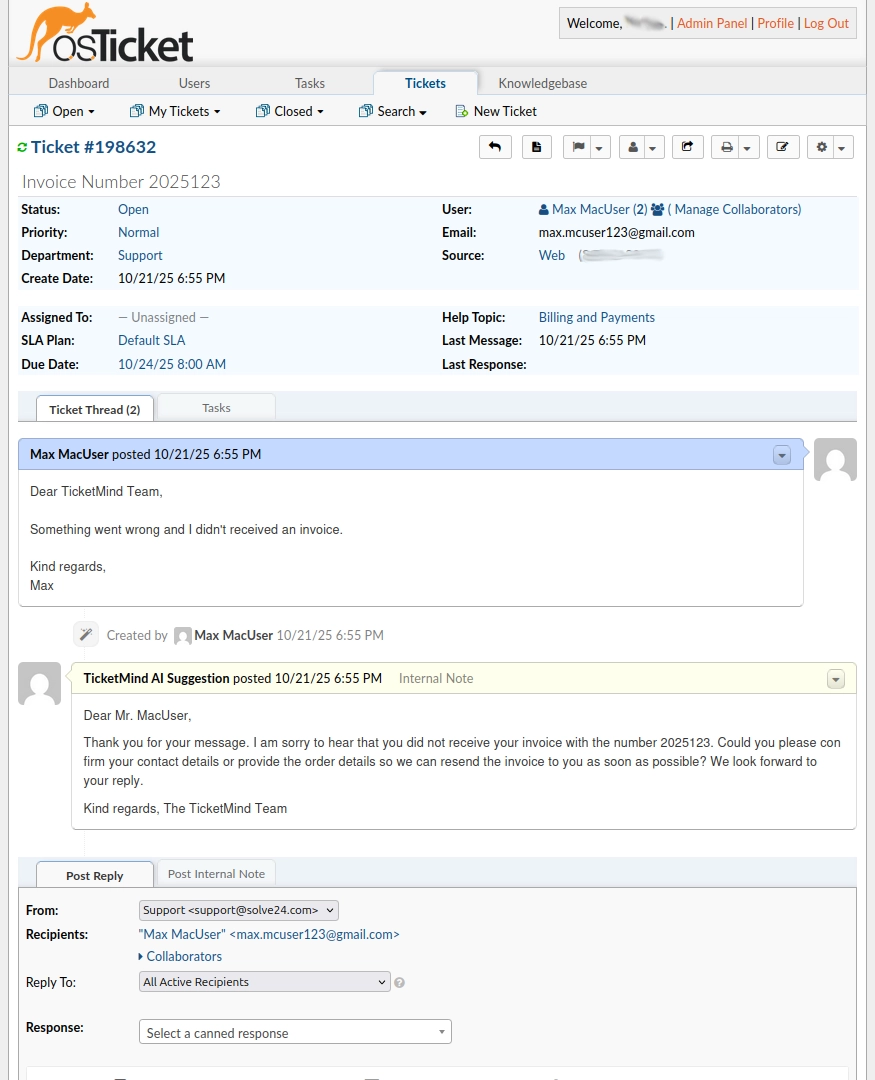Open the Post Note icon in the toolbar

click(536, 146)
